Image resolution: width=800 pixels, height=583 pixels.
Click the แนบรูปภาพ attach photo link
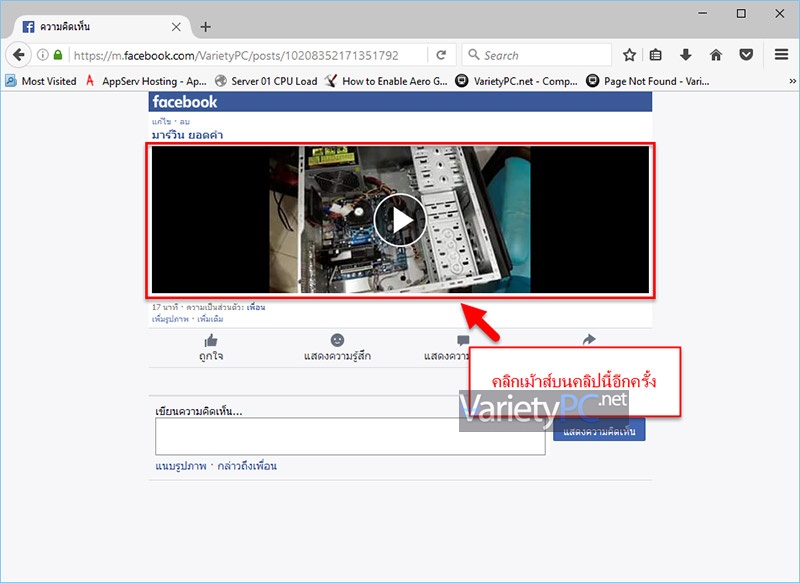(x=181, y=466)
